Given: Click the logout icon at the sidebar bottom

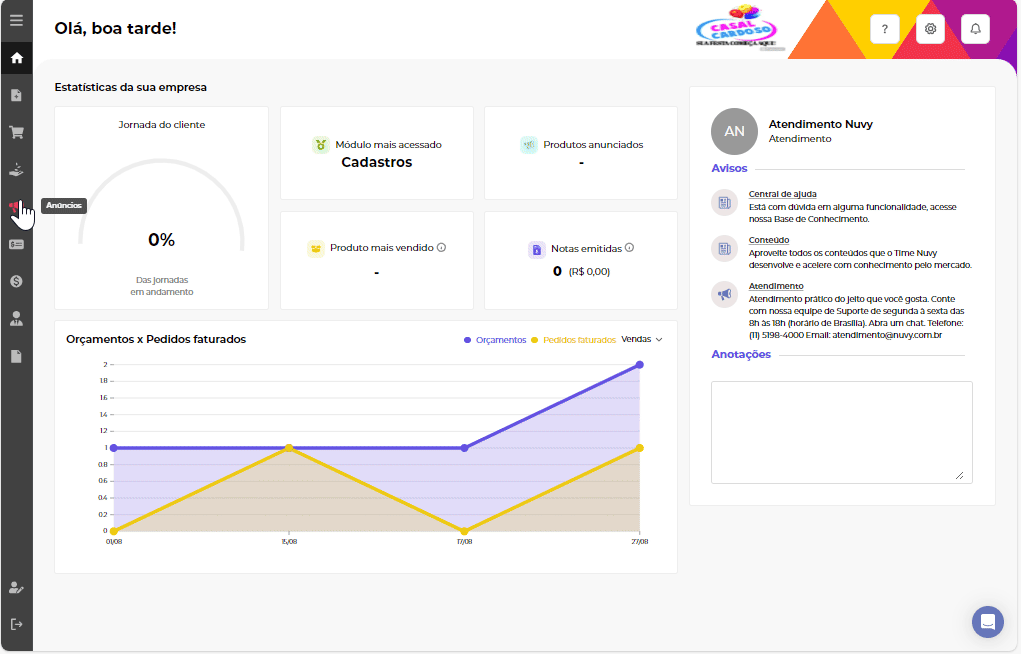Looking at the screenshot, I should click(x=16, y=624).
